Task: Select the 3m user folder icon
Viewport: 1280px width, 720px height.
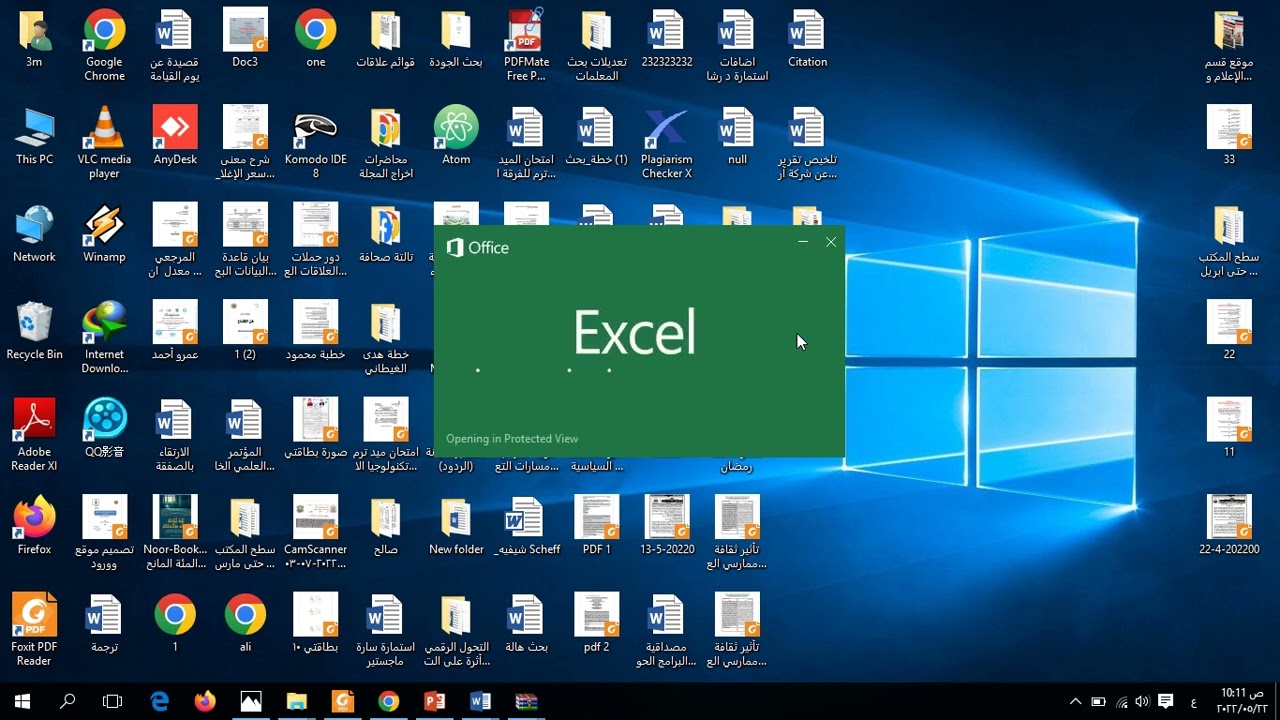Action: [x=34, y=38]
